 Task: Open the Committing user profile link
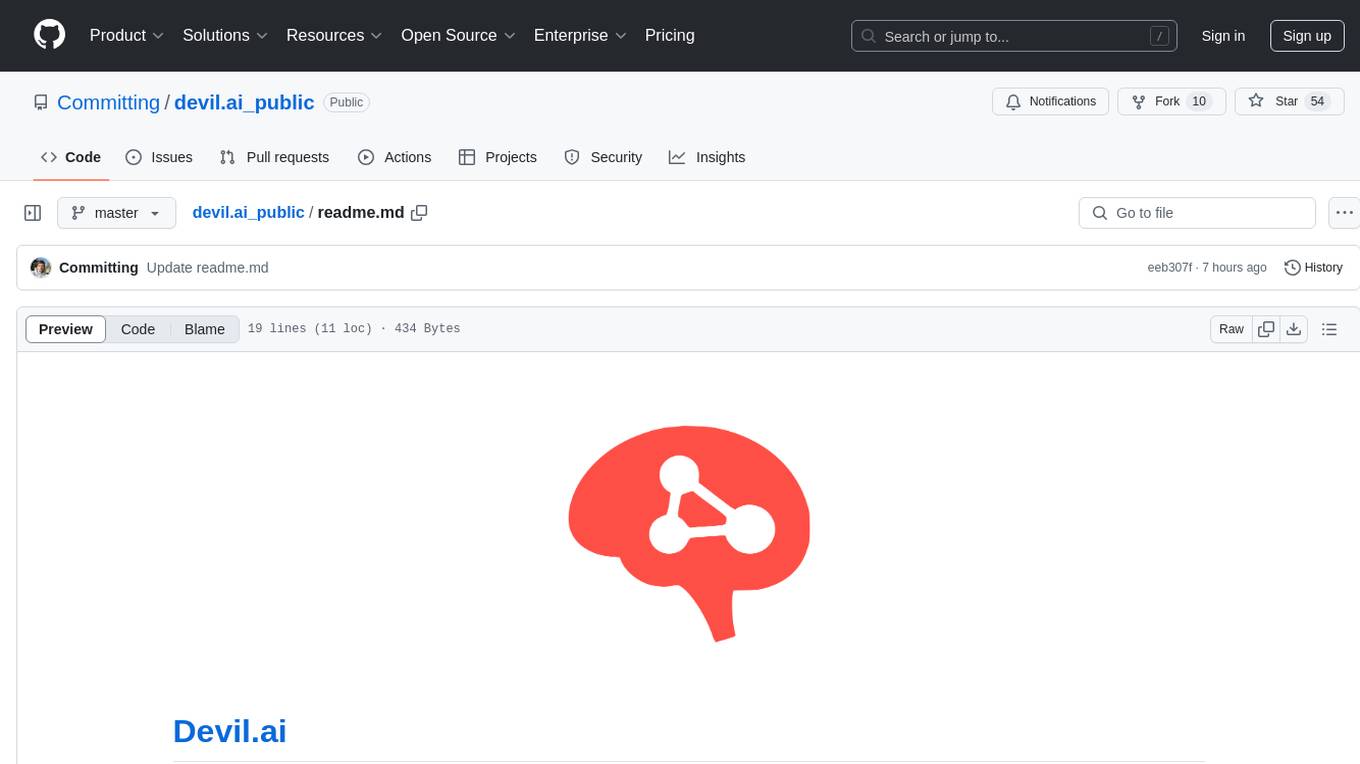108,102
